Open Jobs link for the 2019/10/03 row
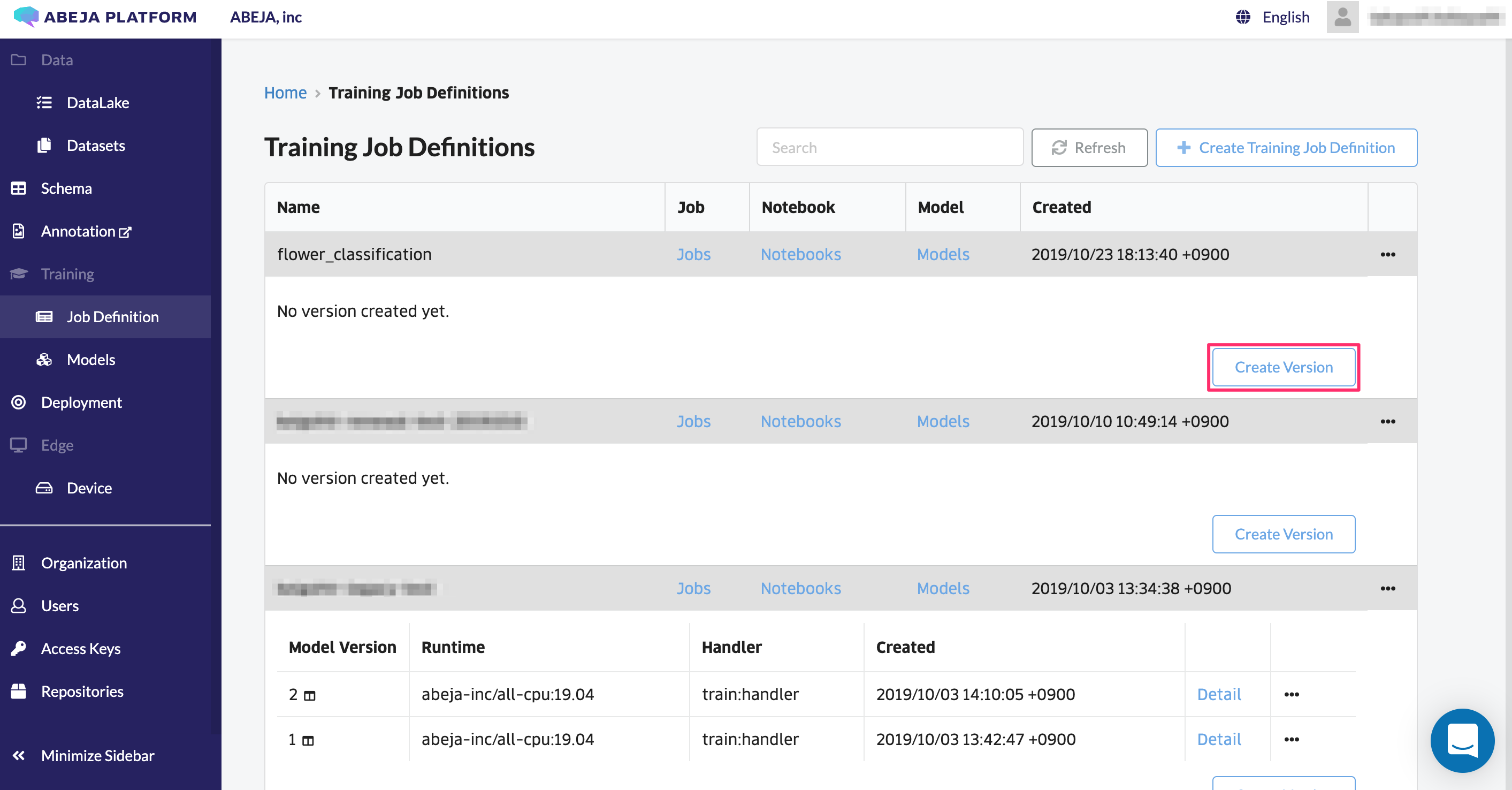Image resolution: width=1512 pixels, height=790 pixels. point(693,588)
